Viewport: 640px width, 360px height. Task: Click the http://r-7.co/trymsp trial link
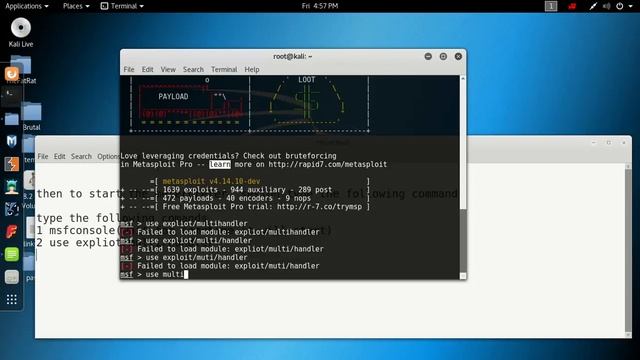pos(319,207)
